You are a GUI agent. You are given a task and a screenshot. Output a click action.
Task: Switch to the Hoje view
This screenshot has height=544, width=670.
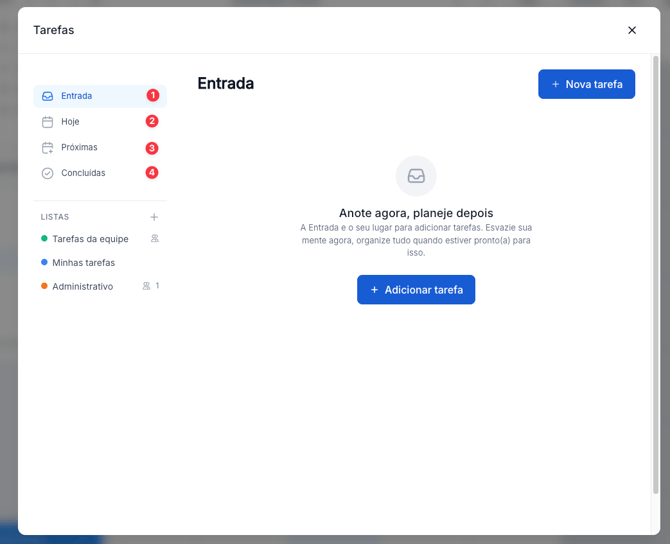(x=70, y=122)
